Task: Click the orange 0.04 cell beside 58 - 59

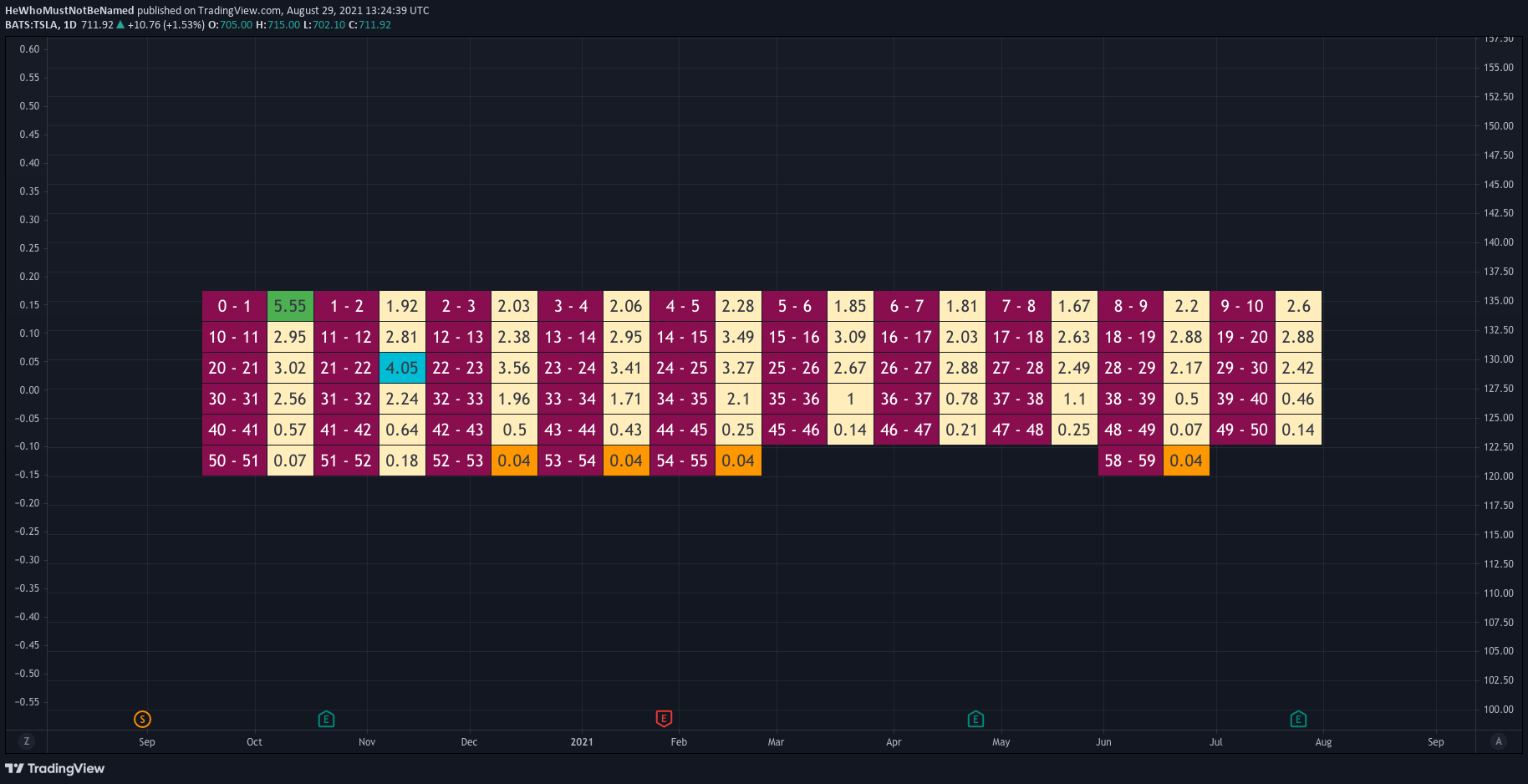Action: click(1186, 461)
